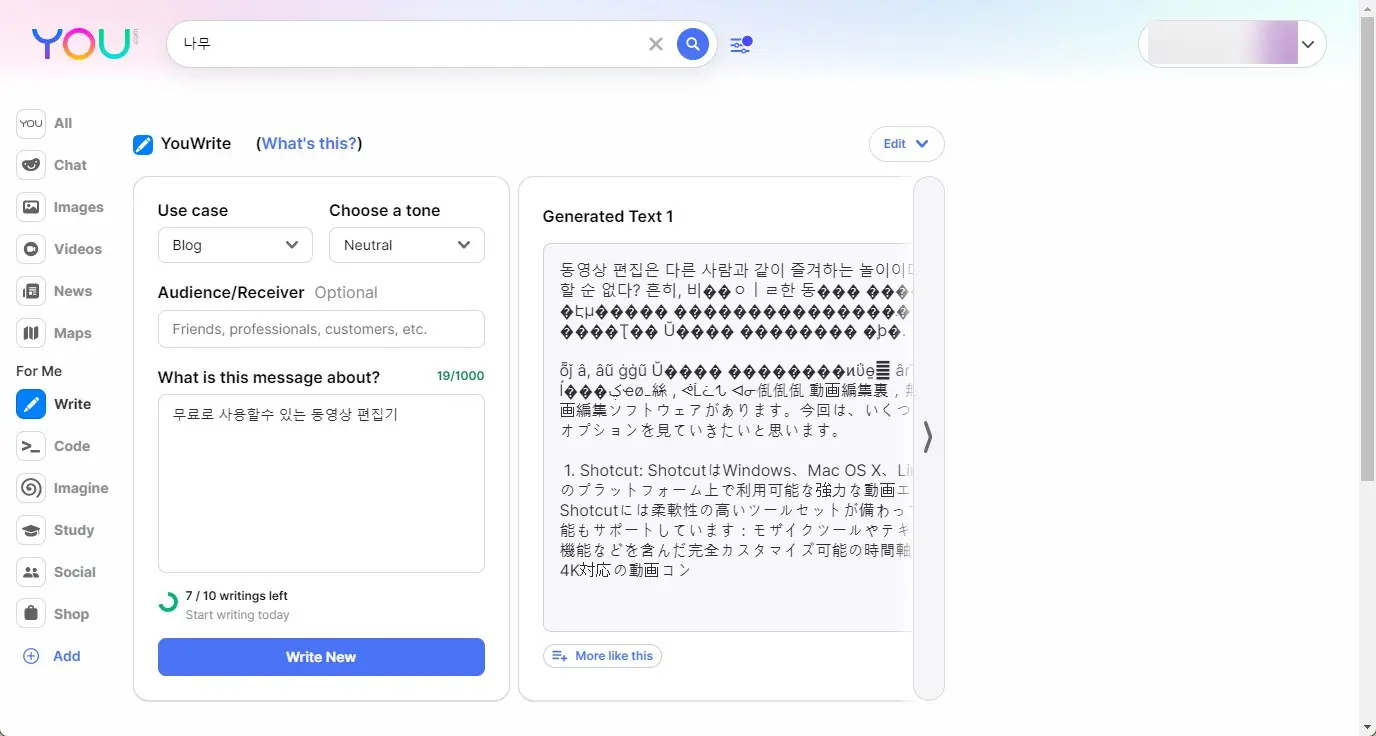1376x736 pixels.
Task: Open the Shop app in sidebar
Action: 54,614
